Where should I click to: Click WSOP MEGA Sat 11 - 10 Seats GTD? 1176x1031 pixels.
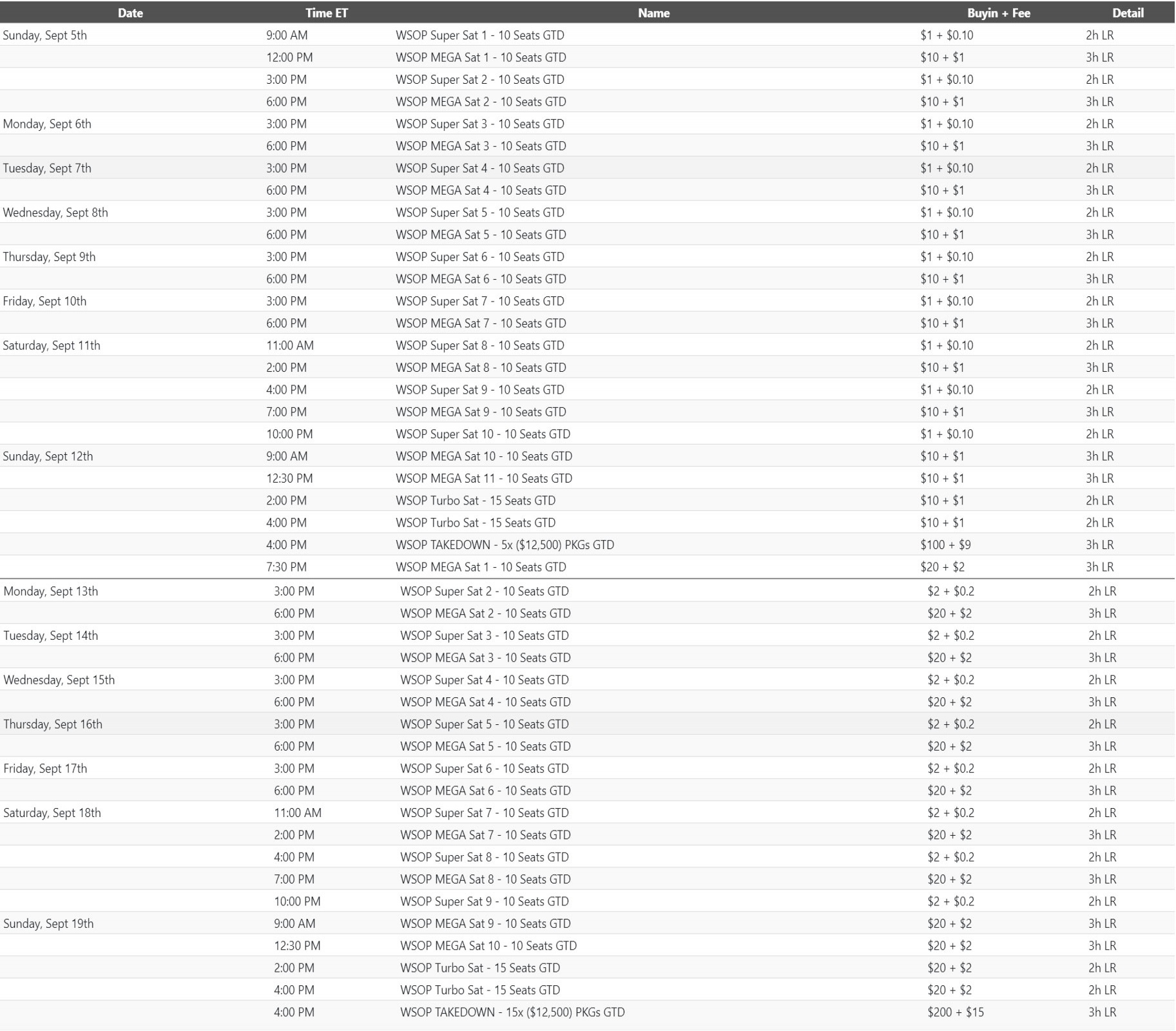[484, 478]
